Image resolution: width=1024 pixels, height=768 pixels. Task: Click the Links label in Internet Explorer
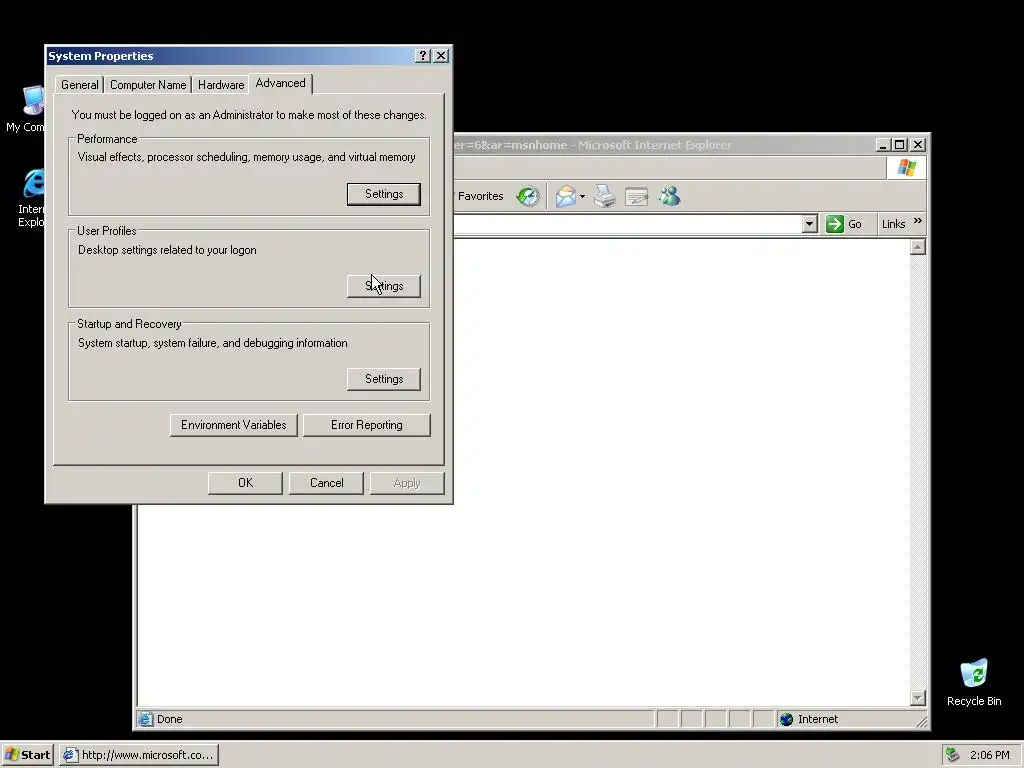pyautogui.click(x=893, y=224)
